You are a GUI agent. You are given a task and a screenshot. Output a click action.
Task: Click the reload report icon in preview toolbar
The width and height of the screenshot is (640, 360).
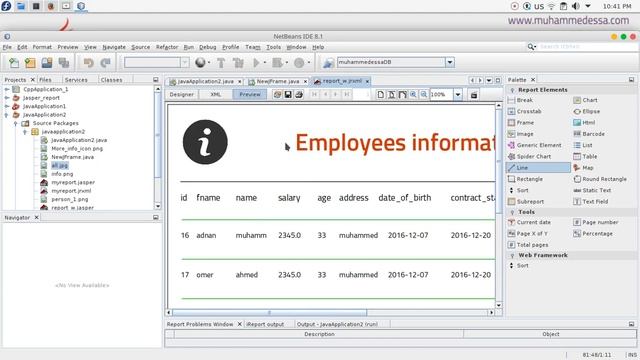point(277,95)
